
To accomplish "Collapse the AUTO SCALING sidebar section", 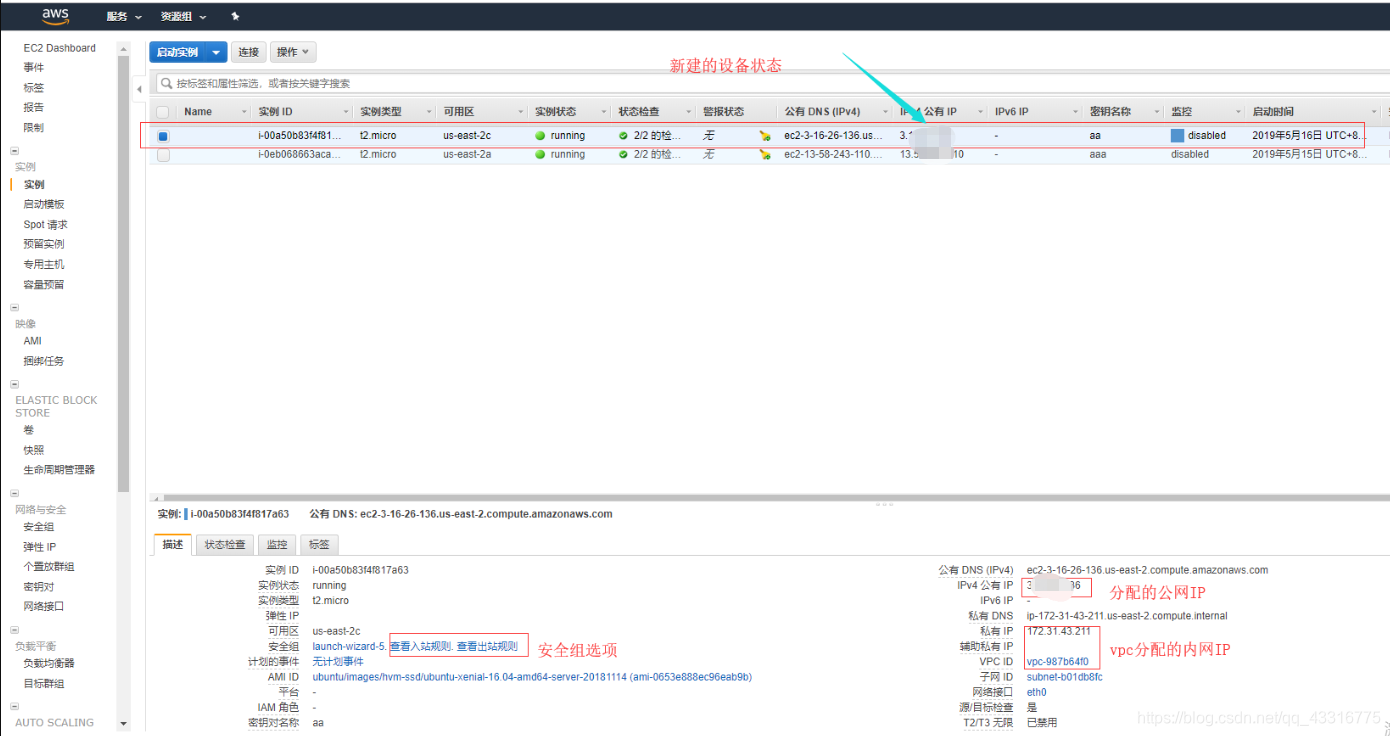I will pyautogui.click(x=15, y=706).
